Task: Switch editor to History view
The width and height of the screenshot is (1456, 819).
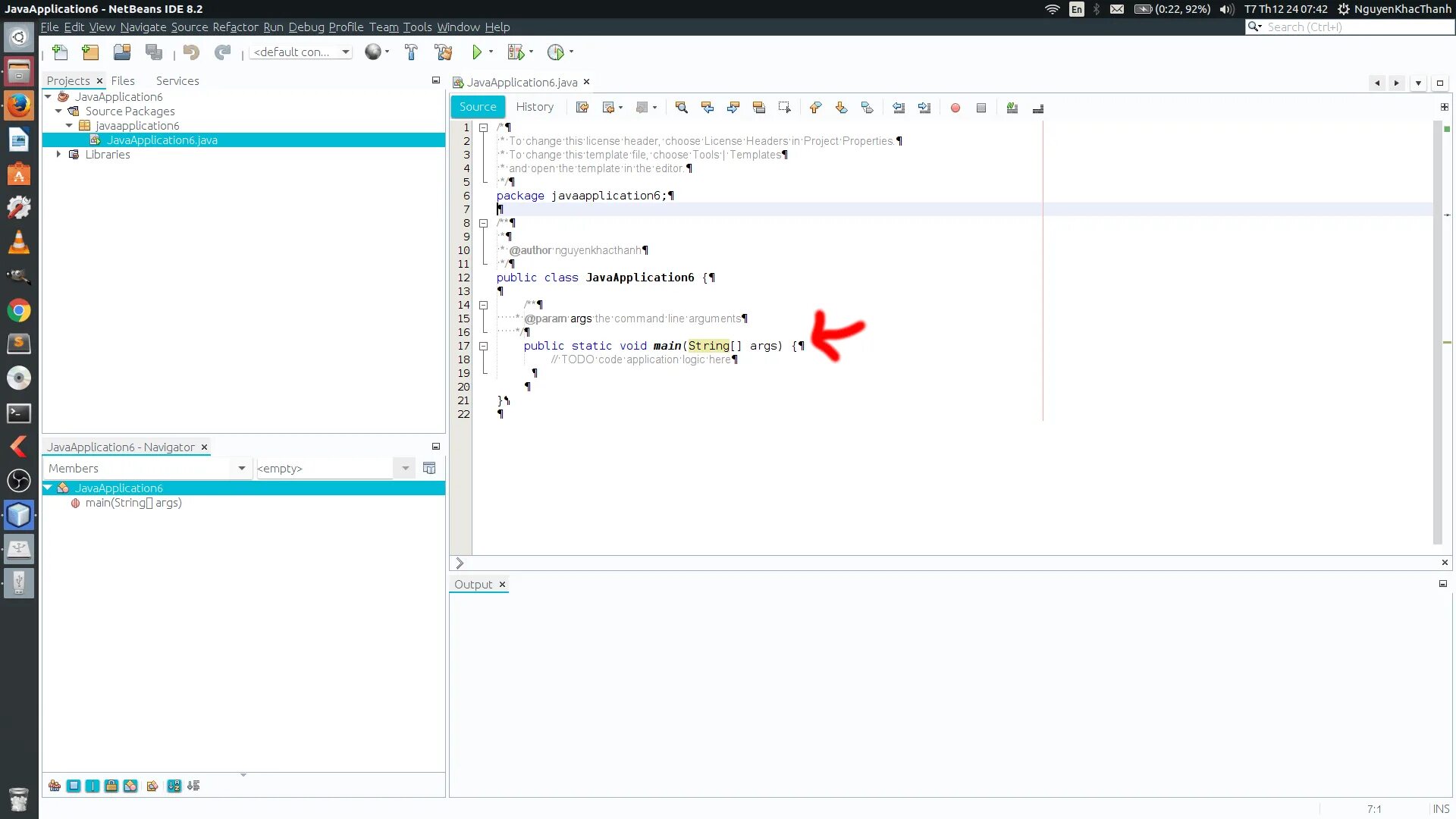Action: pos(535,107)
